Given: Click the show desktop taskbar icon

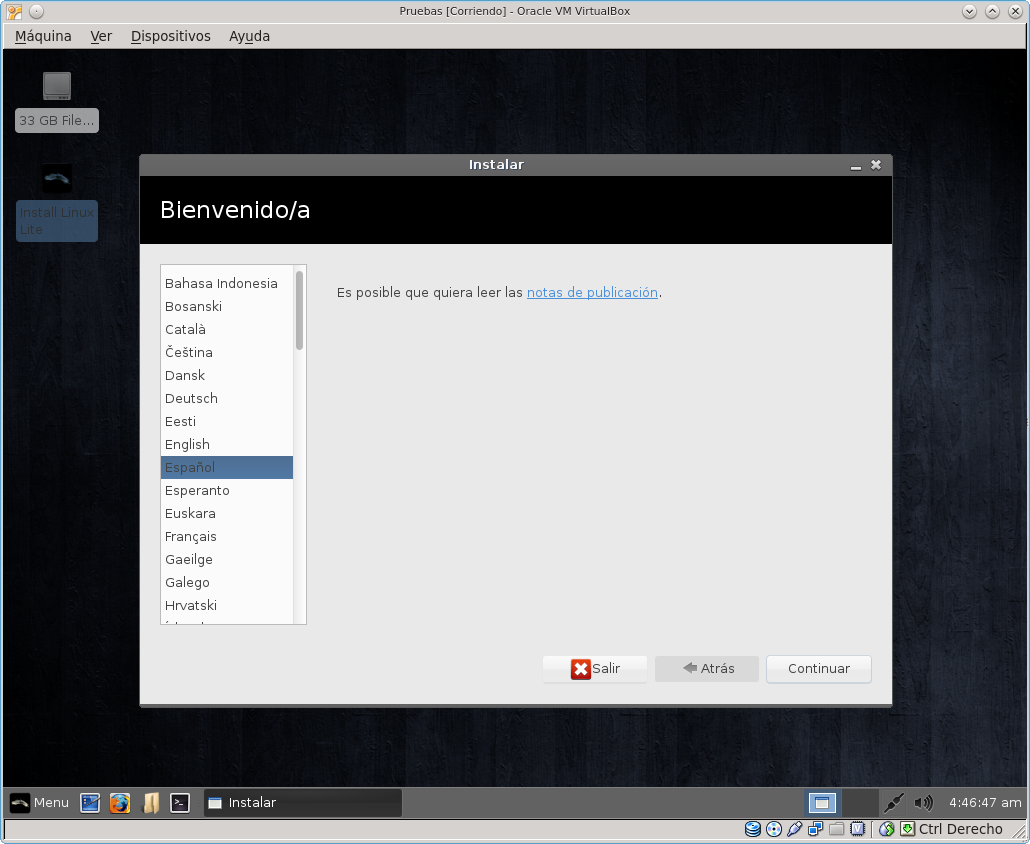Looking at the screenshot, I should click(x=90, y=802).
